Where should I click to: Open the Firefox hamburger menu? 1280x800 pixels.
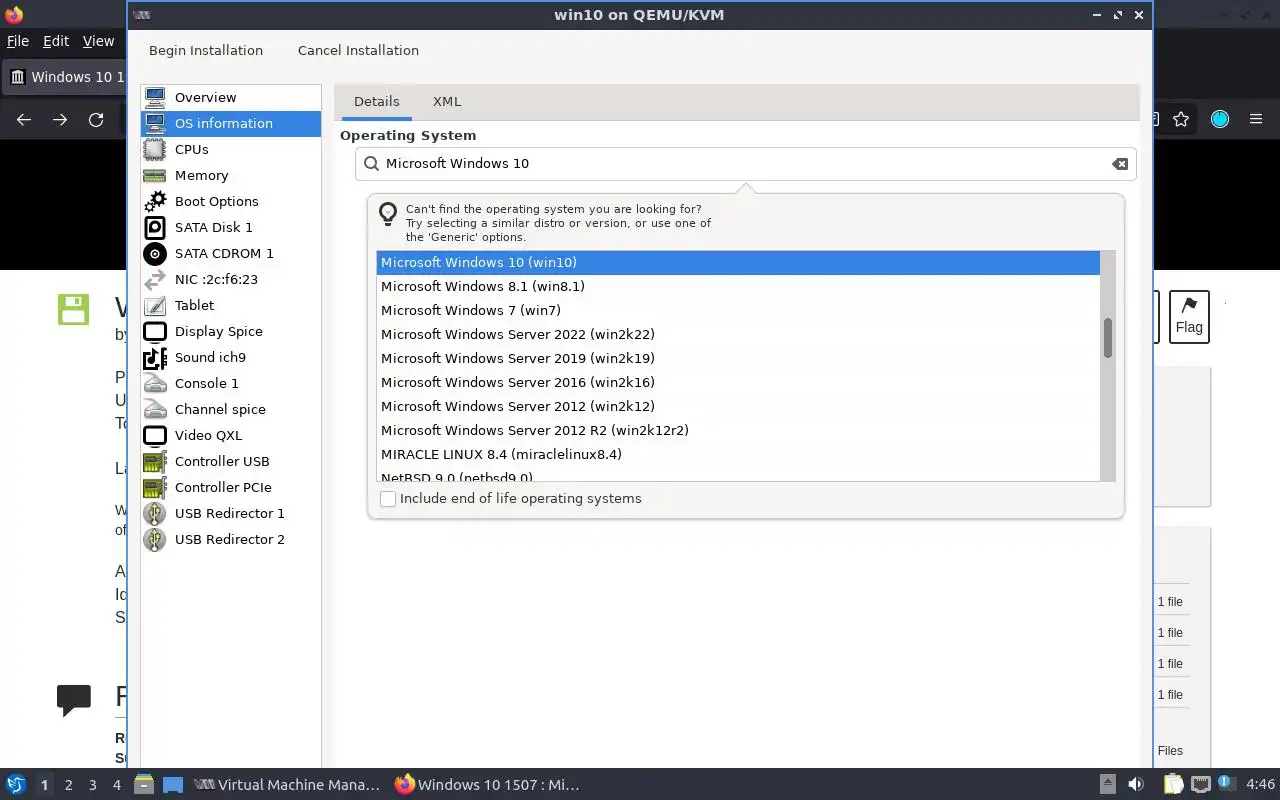point(1256,119)
